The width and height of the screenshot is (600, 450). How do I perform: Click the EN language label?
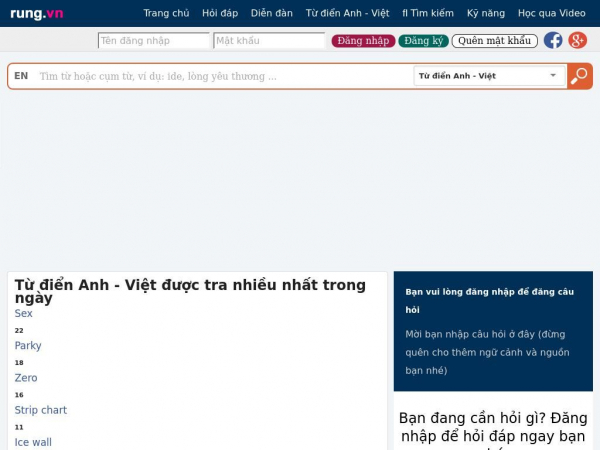21,76
